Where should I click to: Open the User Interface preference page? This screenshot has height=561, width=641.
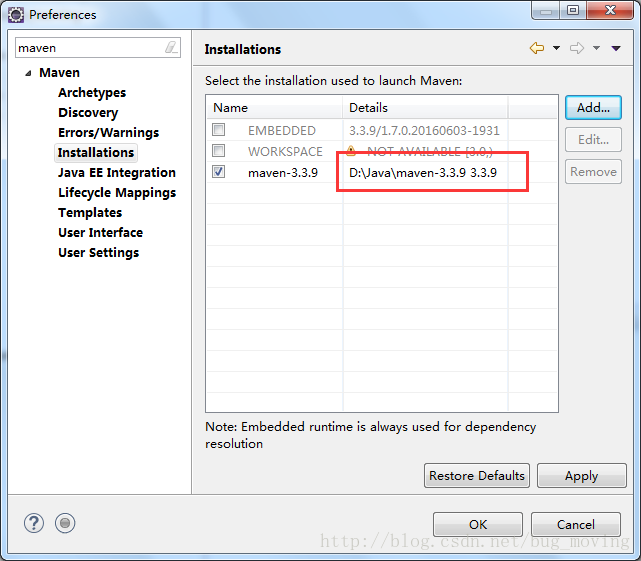101,233
